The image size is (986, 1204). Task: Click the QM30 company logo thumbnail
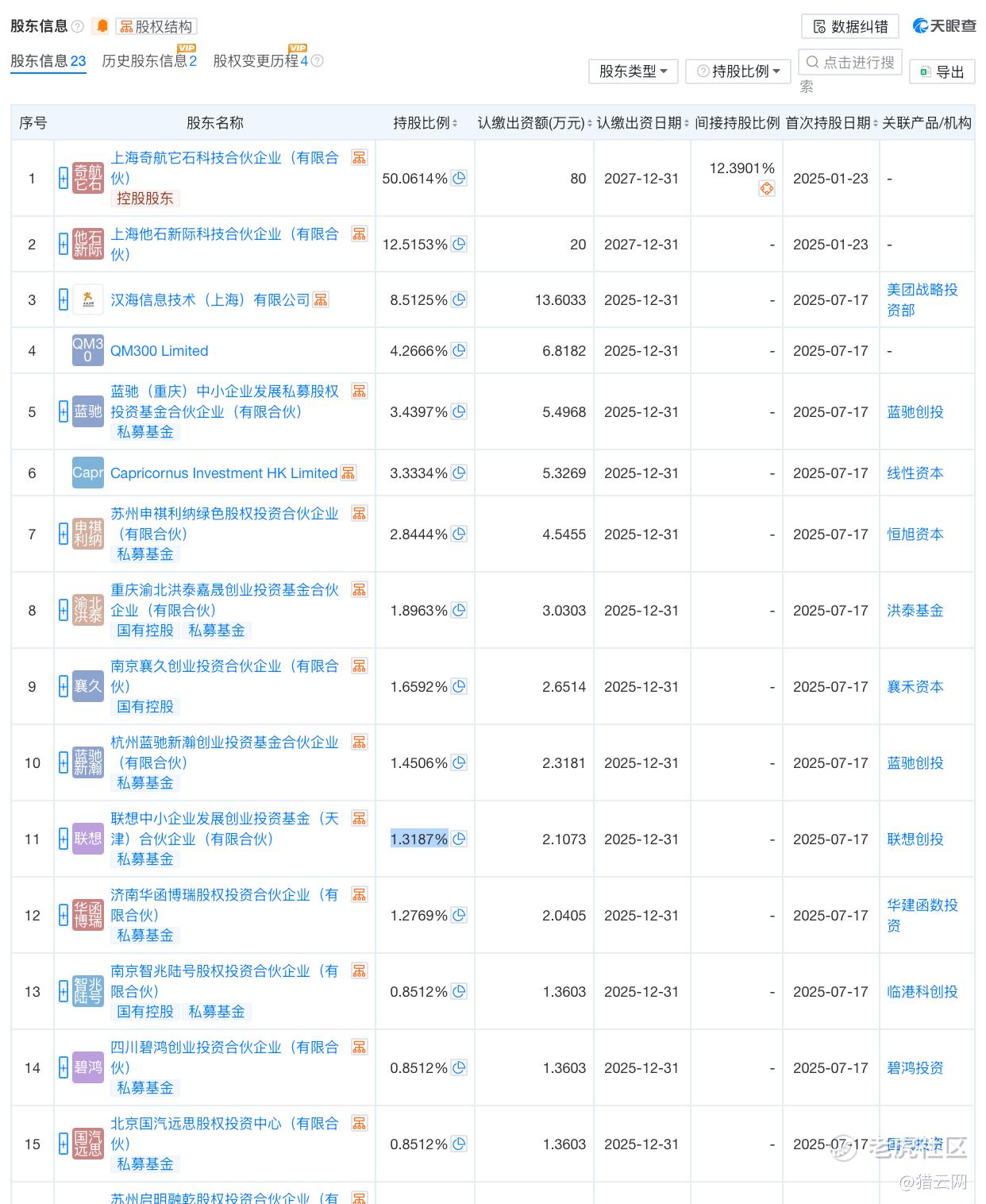click(88, 351)
